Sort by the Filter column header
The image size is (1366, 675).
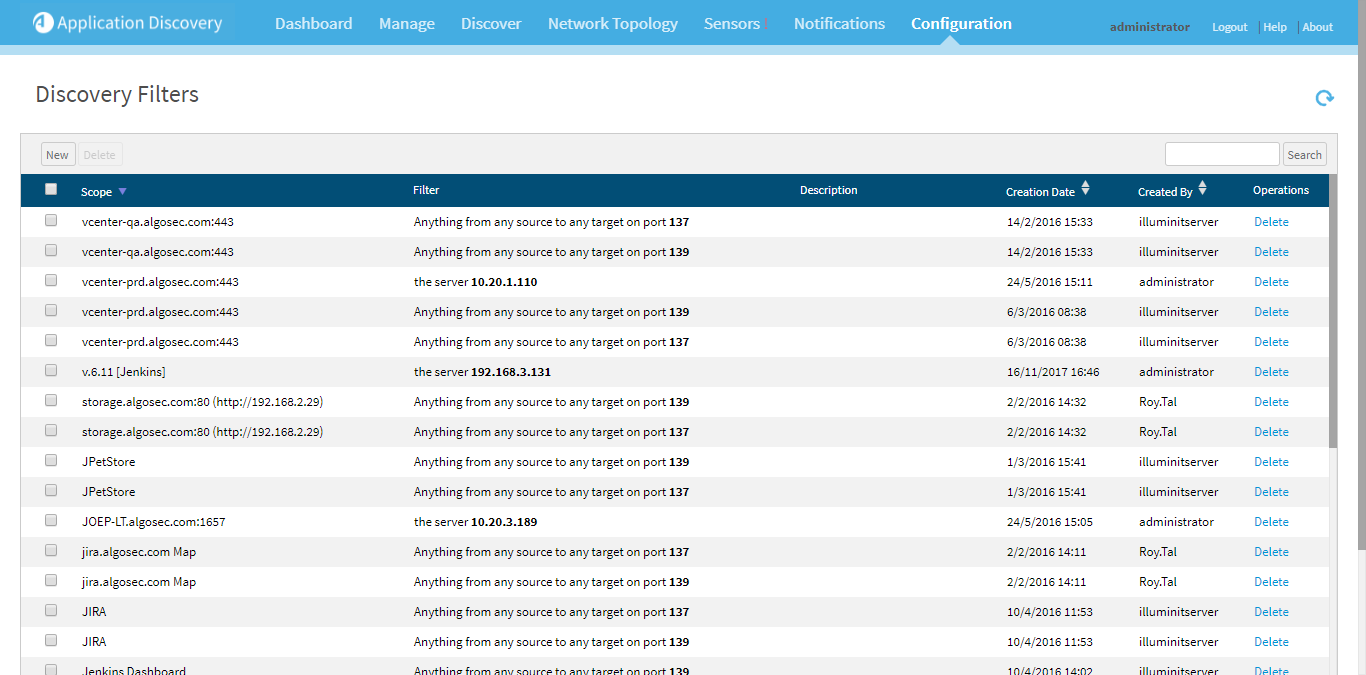point(426,190)
